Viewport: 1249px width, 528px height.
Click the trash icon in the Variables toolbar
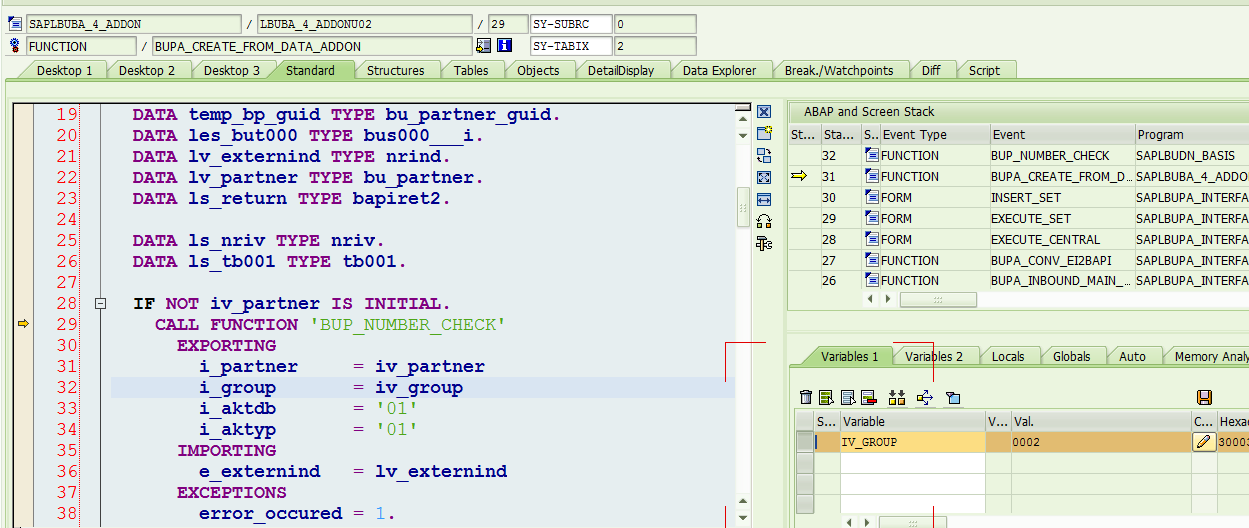[806, 398]
